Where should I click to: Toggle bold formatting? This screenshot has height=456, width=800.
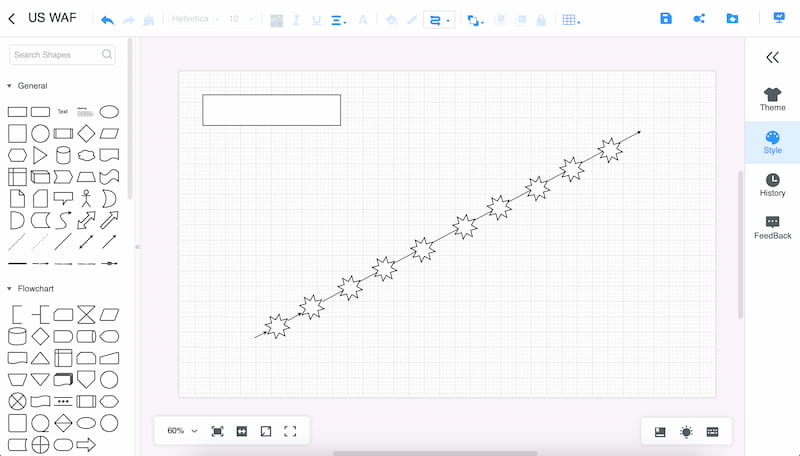(x=277, y=20)
